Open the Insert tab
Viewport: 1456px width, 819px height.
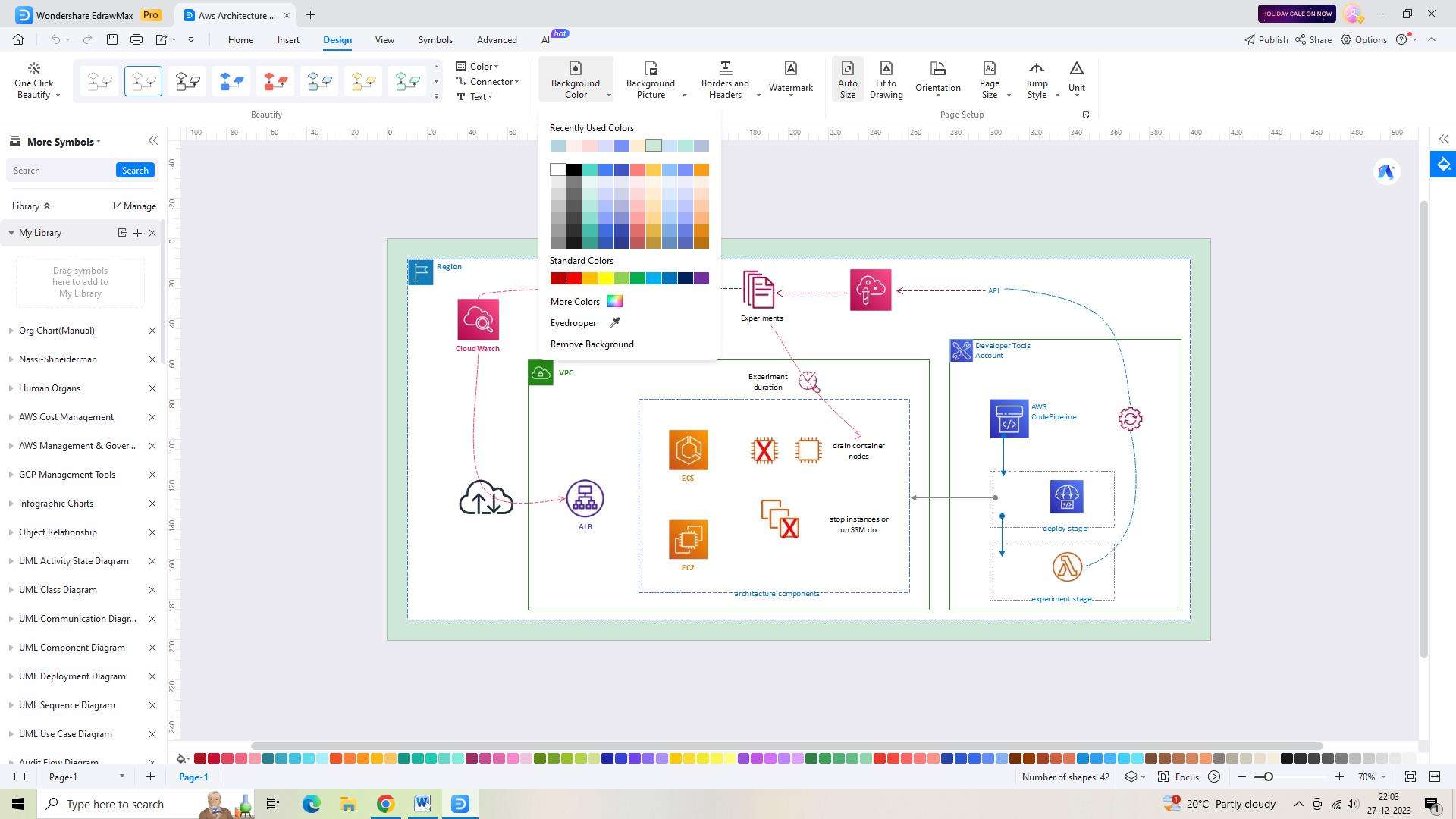(x=288, y=40)
